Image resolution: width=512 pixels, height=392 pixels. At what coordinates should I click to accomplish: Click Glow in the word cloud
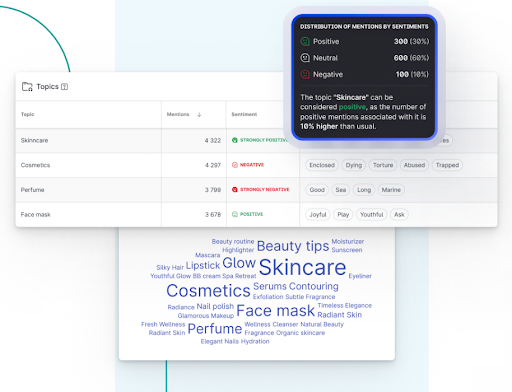click(x=239, y=263)
